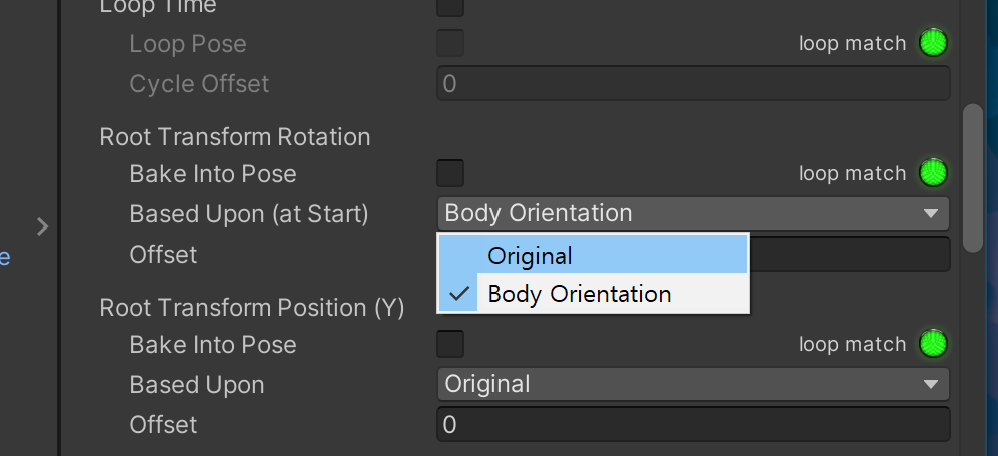
Task: Click the Root Transform Rotation heading
Action: point(235,137)
